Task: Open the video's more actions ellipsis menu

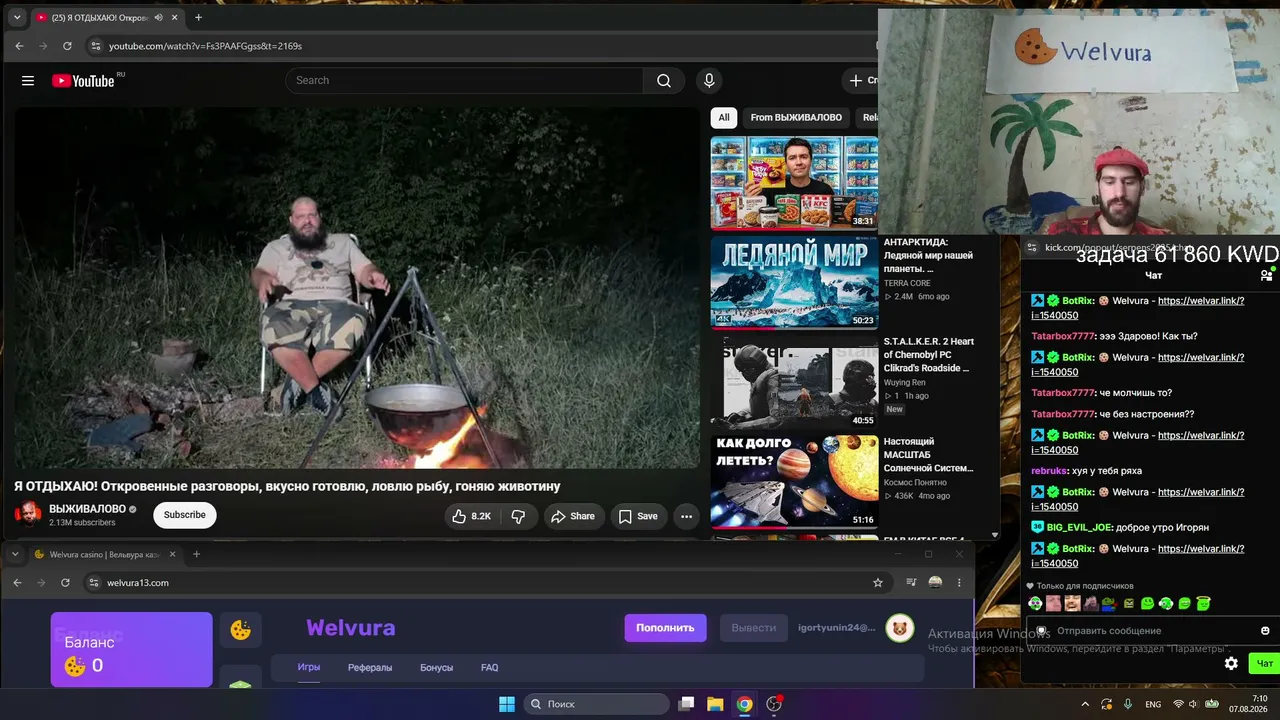Action: (686, 516)
